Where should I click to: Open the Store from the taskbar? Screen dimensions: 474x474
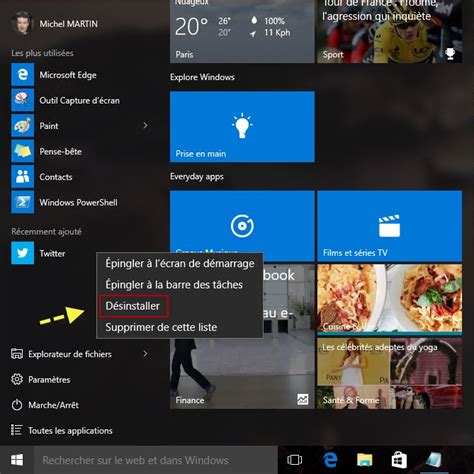(x=399, y=460)
